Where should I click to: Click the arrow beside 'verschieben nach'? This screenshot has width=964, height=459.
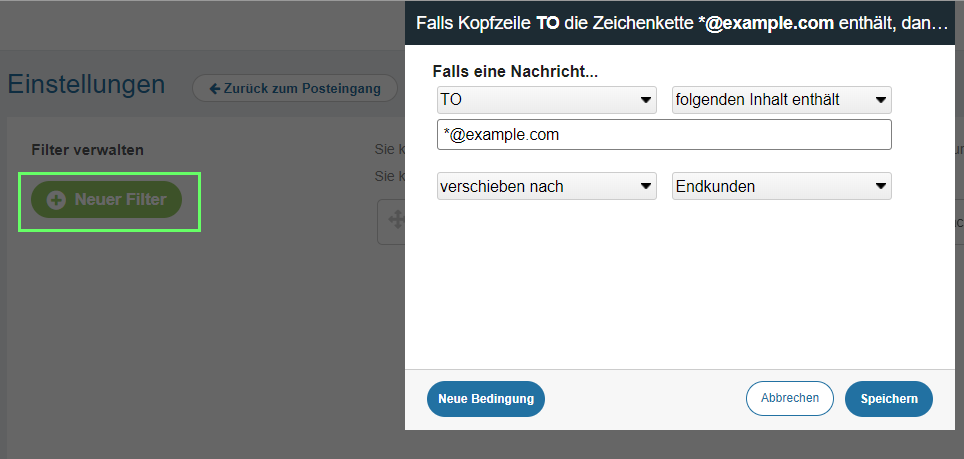coord(645,186)
